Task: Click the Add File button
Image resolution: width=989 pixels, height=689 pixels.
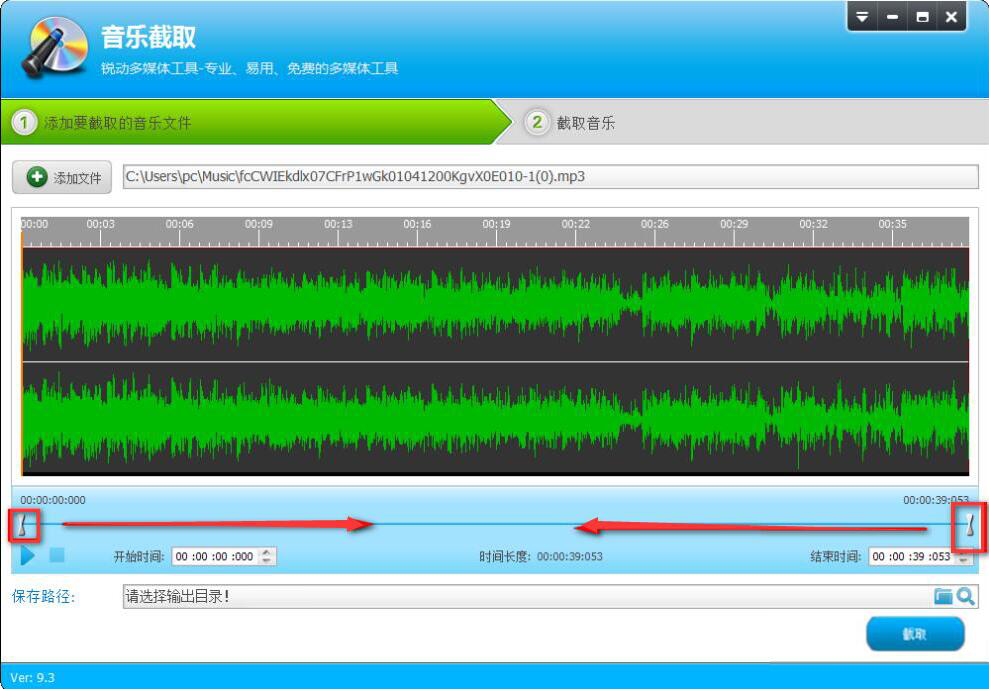Action: pyautogui.click(x=62, y=177)
